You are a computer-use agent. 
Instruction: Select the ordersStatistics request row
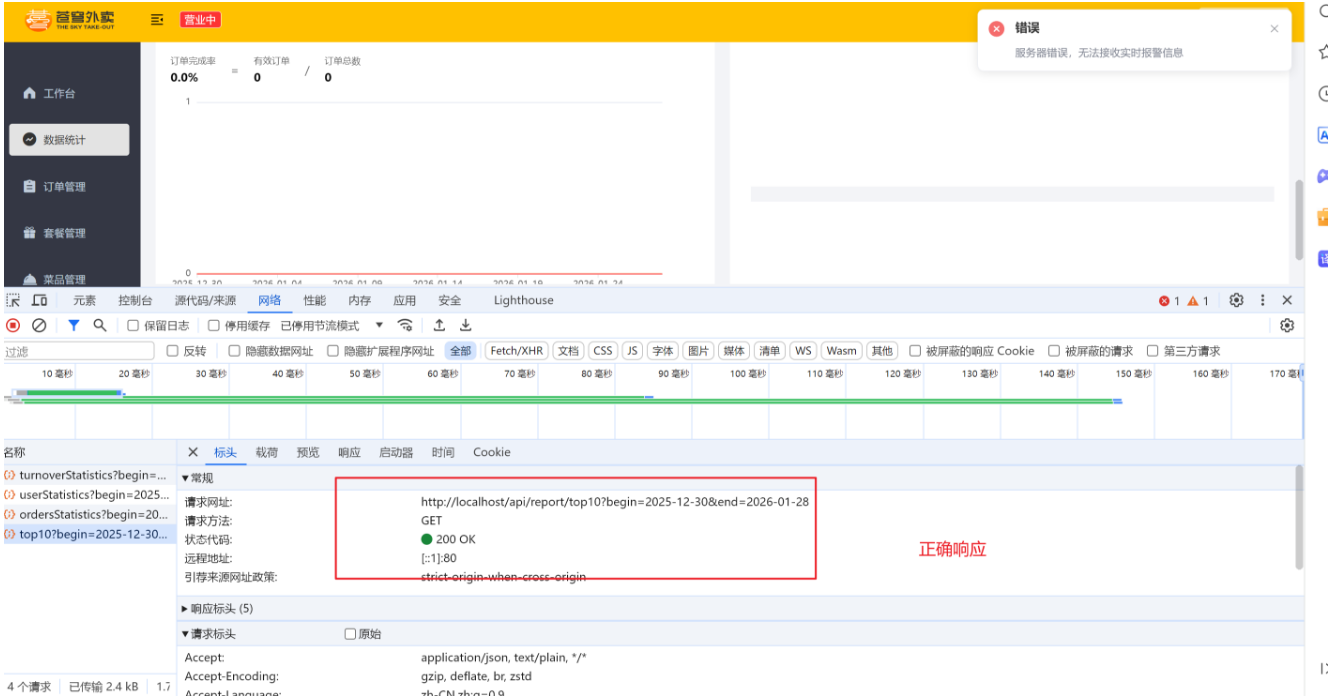pyautogui.click(x=88, y=514)
